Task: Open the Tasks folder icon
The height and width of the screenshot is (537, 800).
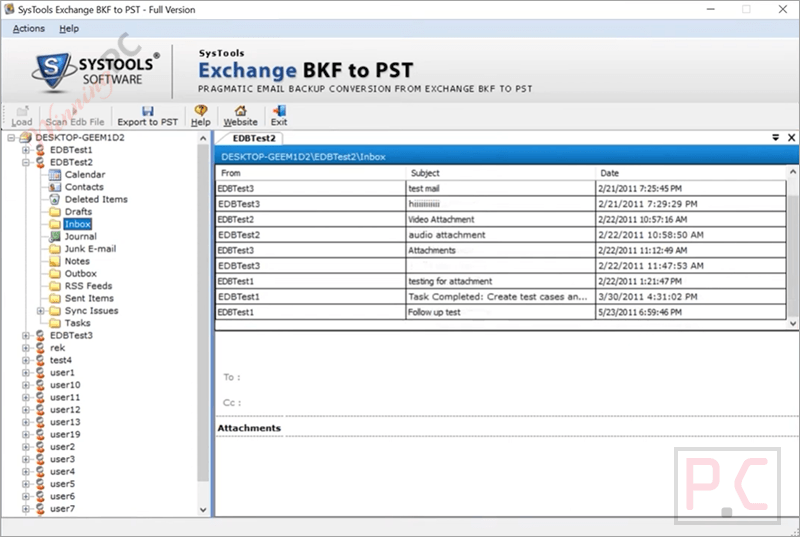Action: [x=55, y=323]
